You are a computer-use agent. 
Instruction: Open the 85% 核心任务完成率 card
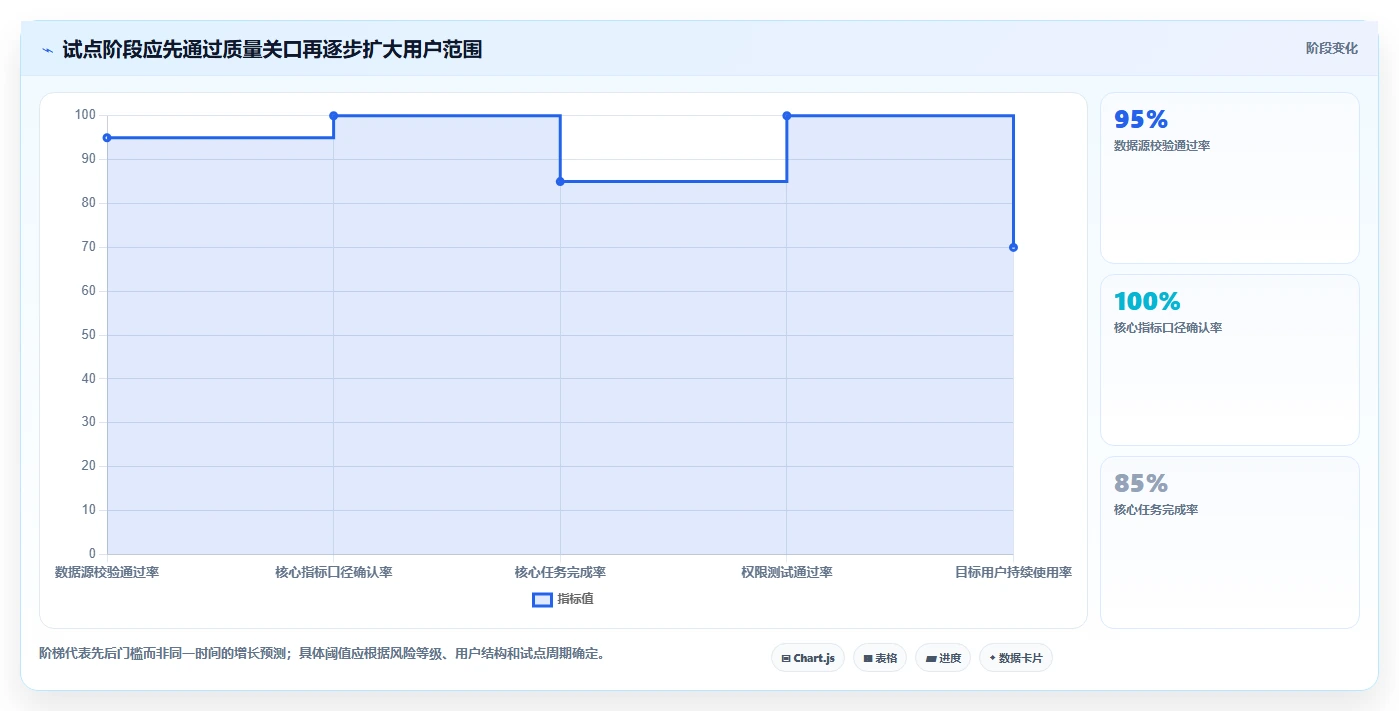click(1230, 543)
